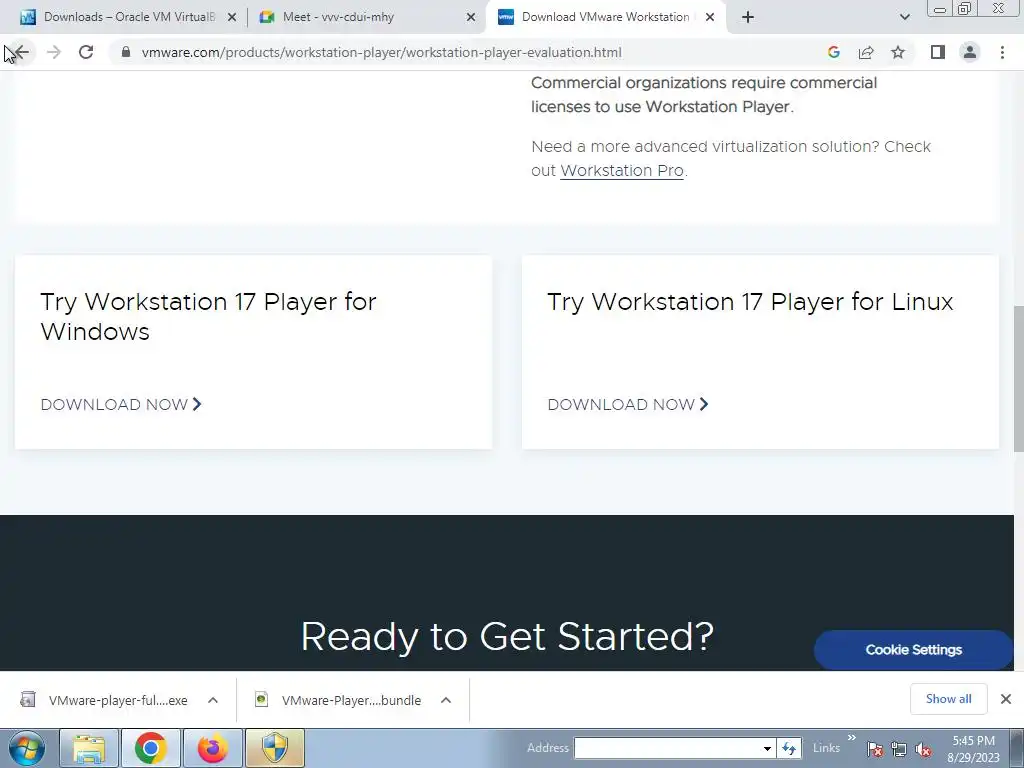Go back using the browser back arrow
This screenshot has width=1024, height=768.
21,52
